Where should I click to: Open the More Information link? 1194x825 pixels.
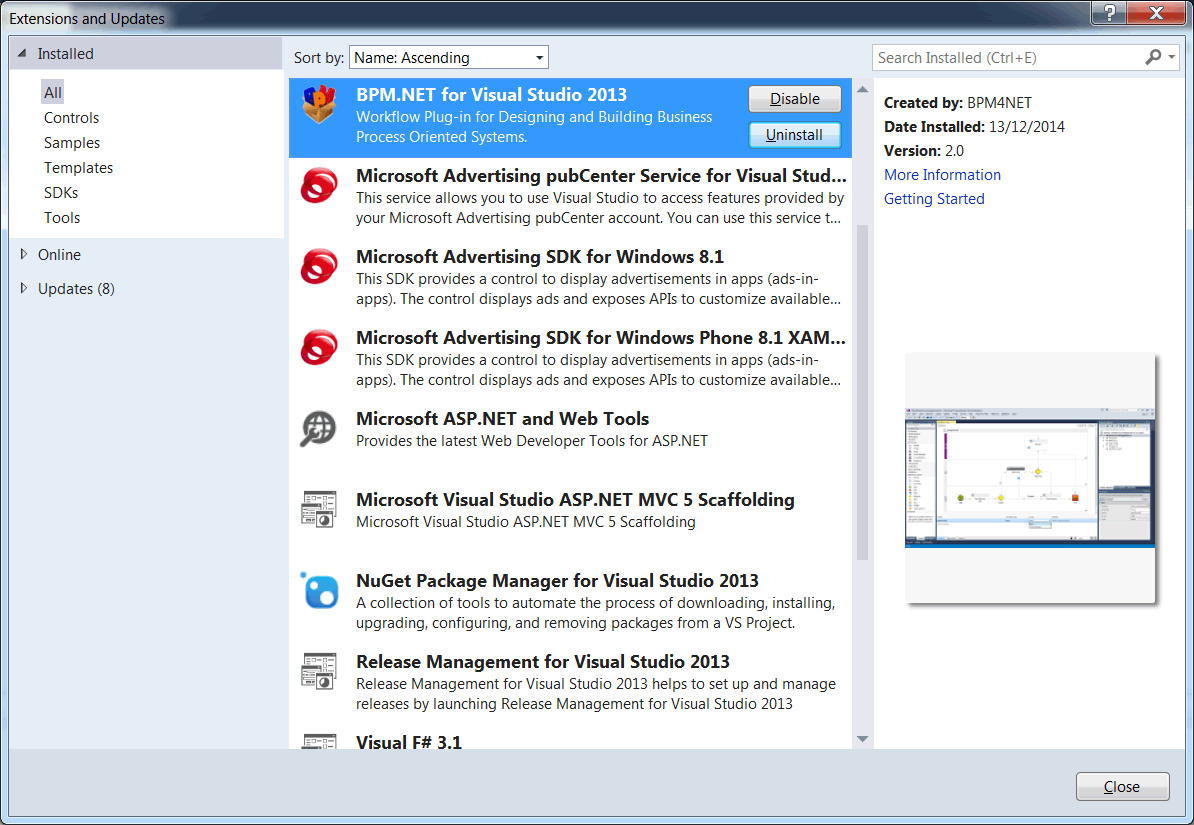(942, 174)
